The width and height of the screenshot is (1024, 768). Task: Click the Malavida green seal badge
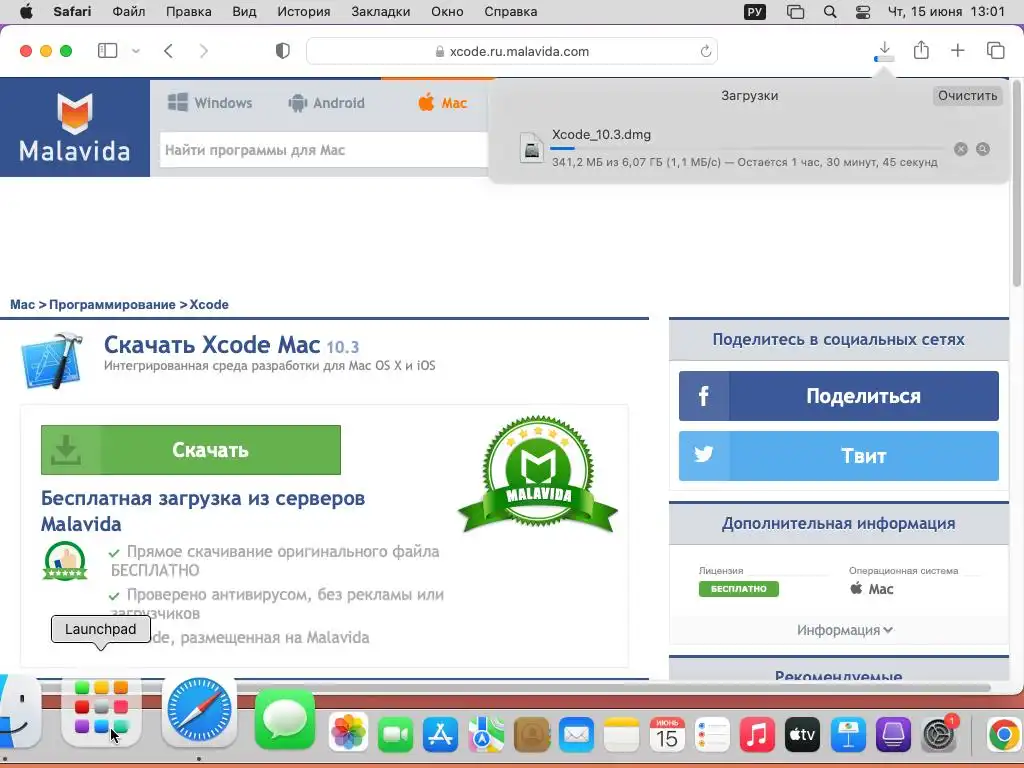point(538,474)
